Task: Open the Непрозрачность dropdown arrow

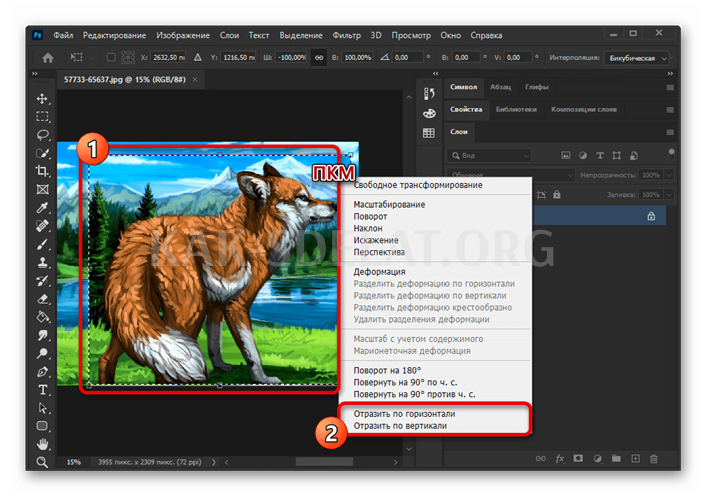Action: pyautogui.click(x=670, y=175)
